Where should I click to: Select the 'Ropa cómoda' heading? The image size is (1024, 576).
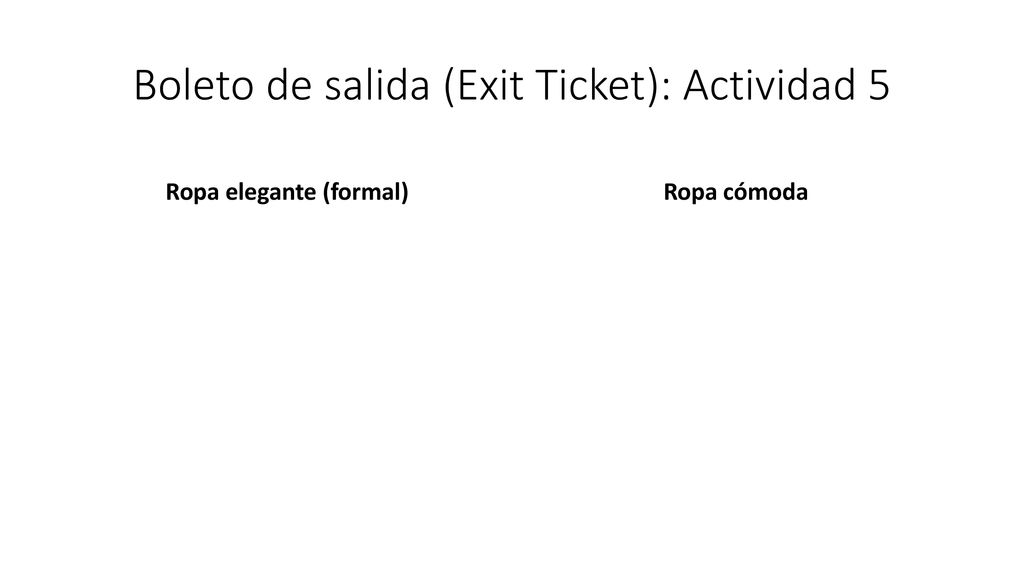coord(735,193)
